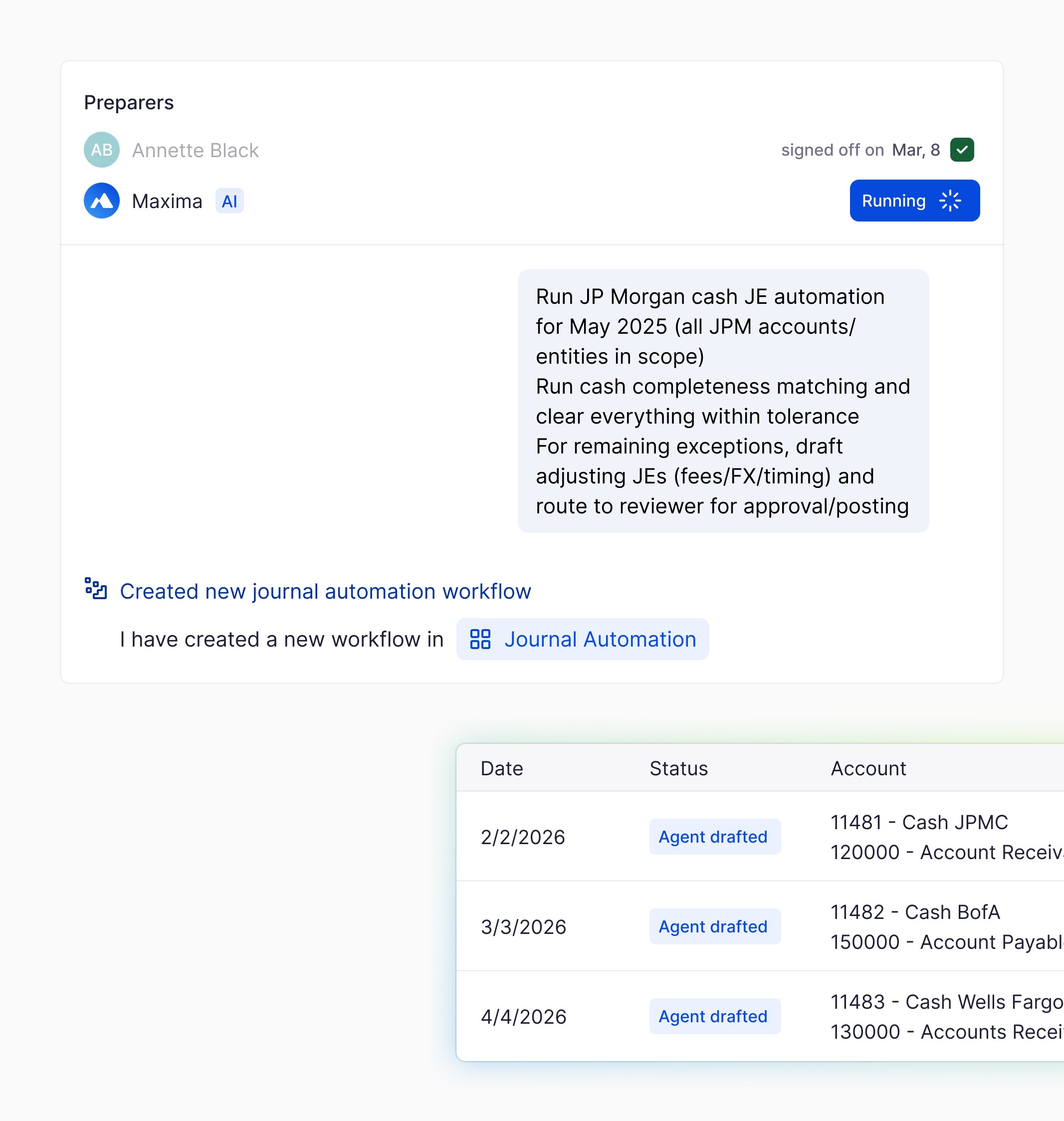Click the Annette Black AB avatar
The height and width of the screenshot is (1121, 1064).
(x=102, y=150)
